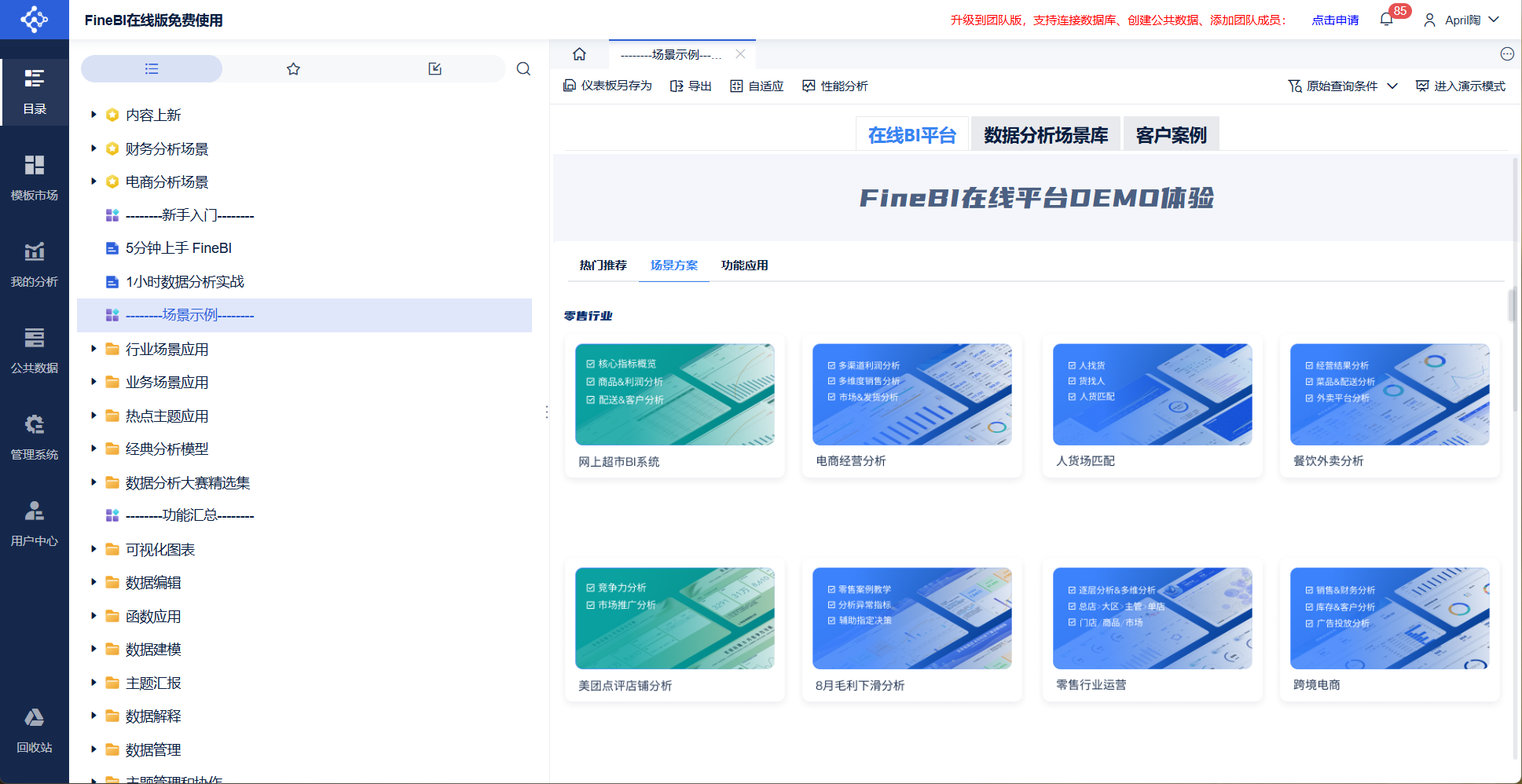Select the 主题汇报 folder
The width and height of the screenshot is (1522, 784).
(x=304, y=683)
